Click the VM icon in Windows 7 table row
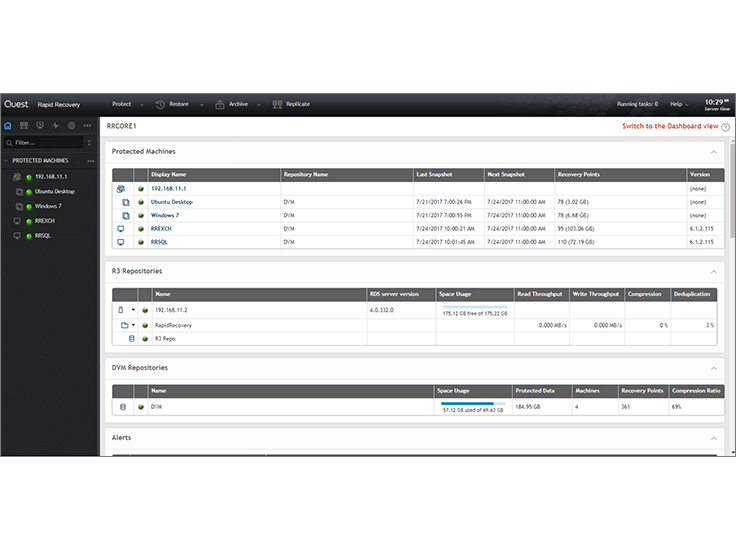Image resolution: width=736 pixels, height=550 pixels. [126, 216]
